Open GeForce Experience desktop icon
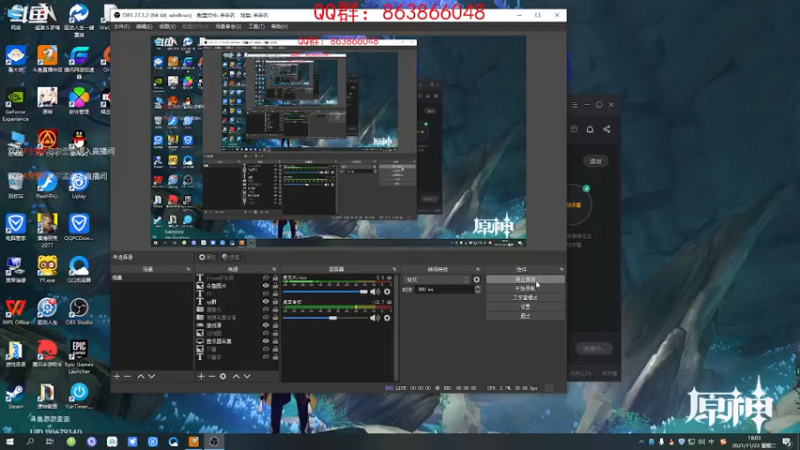Image resolution: width=800 pixels, height=450 pixels. click(15, 105)
